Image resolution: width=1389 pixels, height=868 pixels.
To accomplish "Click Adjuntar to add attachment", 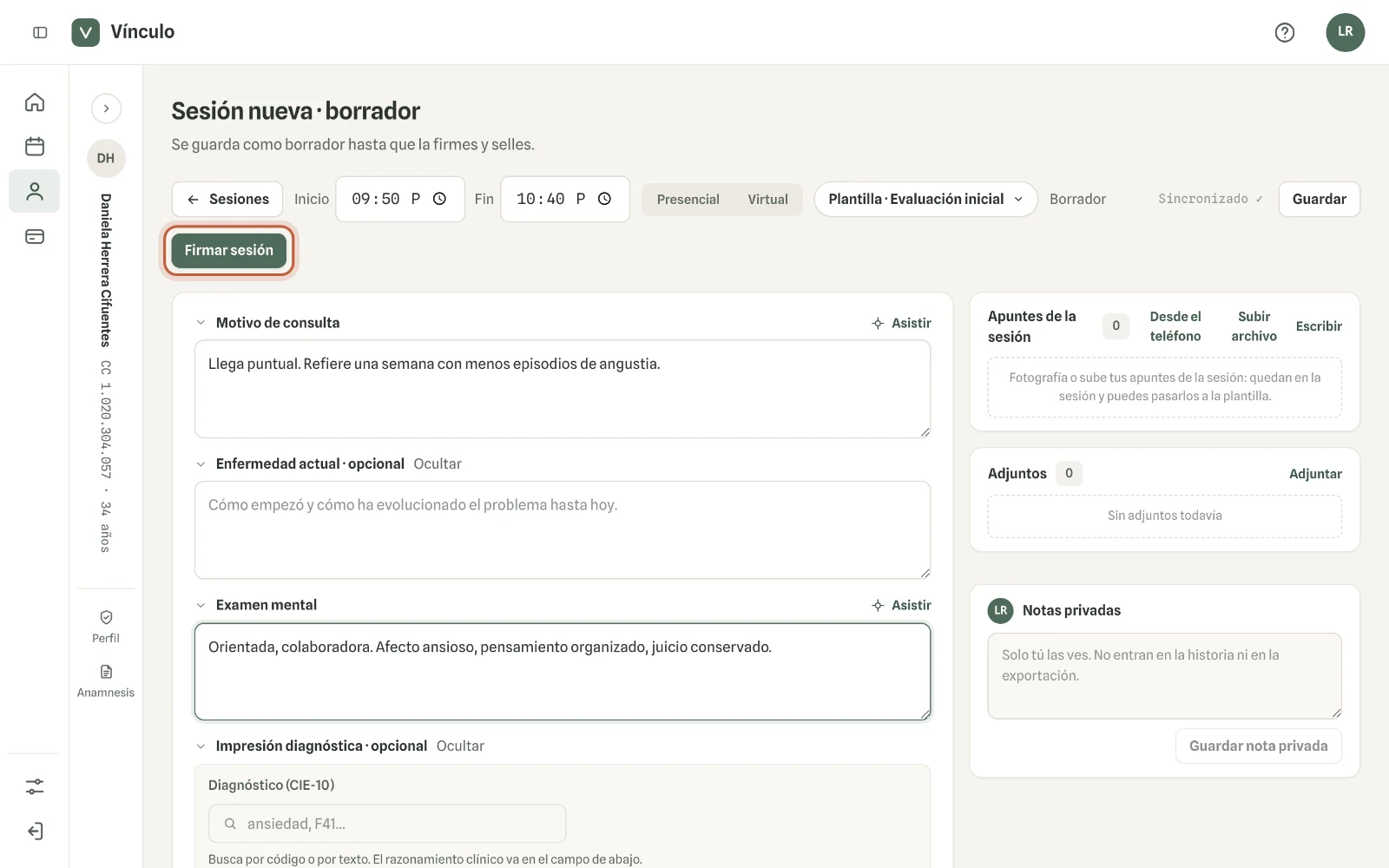I will pyautogui.click(x=1315, y=474).
